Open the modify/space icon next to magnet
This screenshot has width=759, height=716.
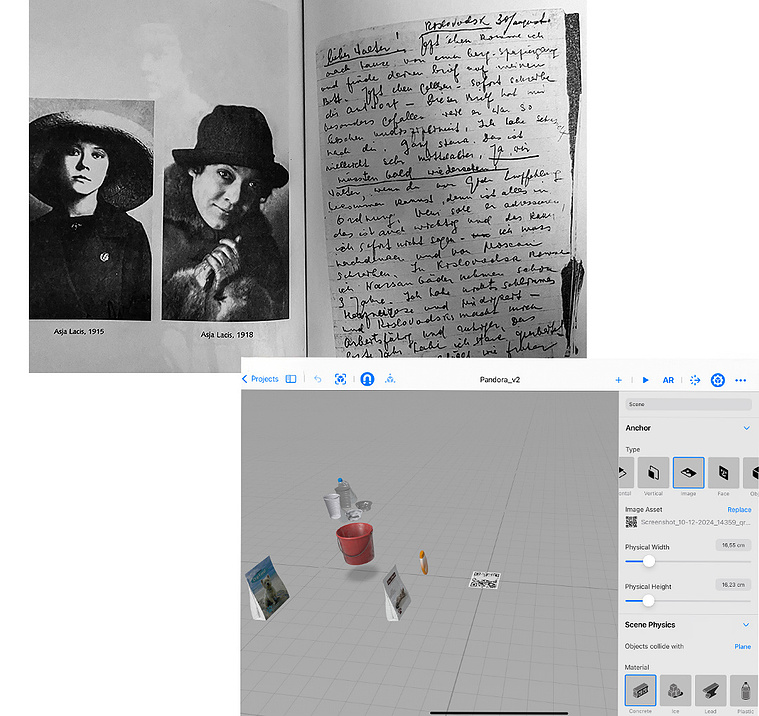[x=390, y=379]
